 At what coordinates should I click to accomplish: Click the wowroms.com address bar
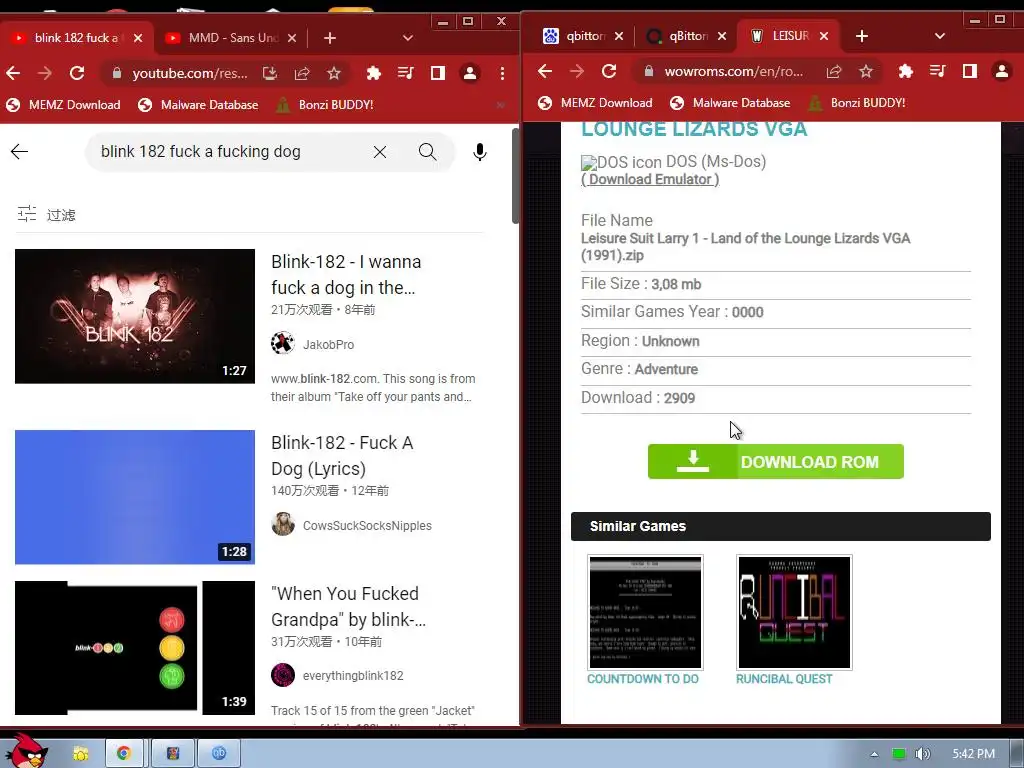pos(733,71)
